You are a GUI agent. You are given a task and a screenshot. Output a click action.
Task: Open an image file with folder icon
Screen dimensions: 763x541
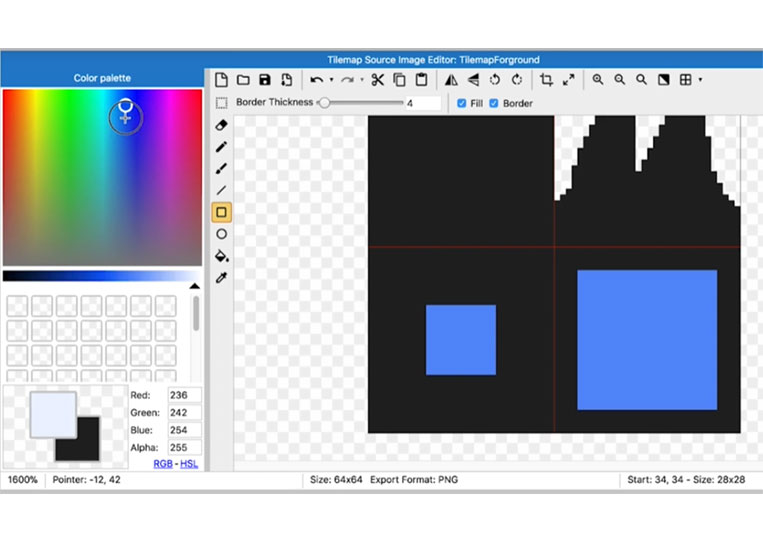[243, 80]
